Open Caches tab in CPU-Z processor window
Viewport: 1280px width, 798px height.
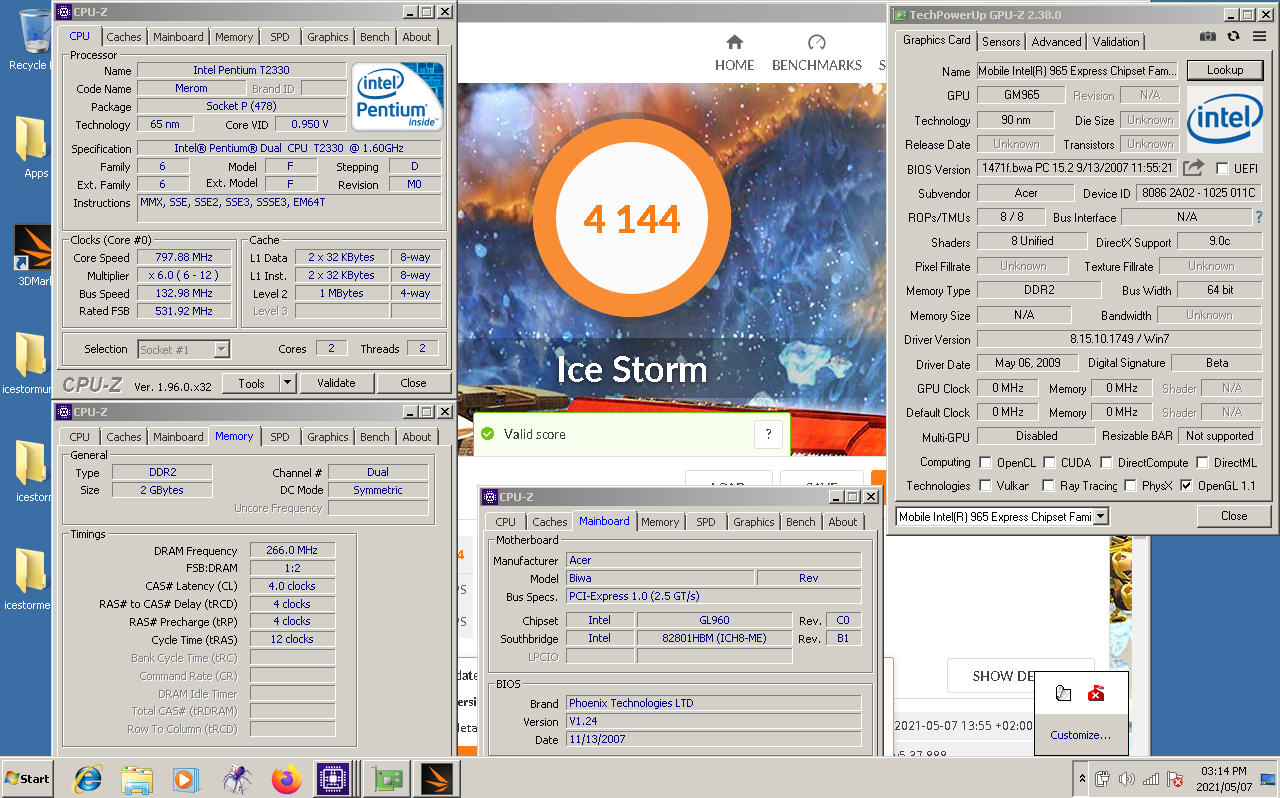click(x=124, y=37)
